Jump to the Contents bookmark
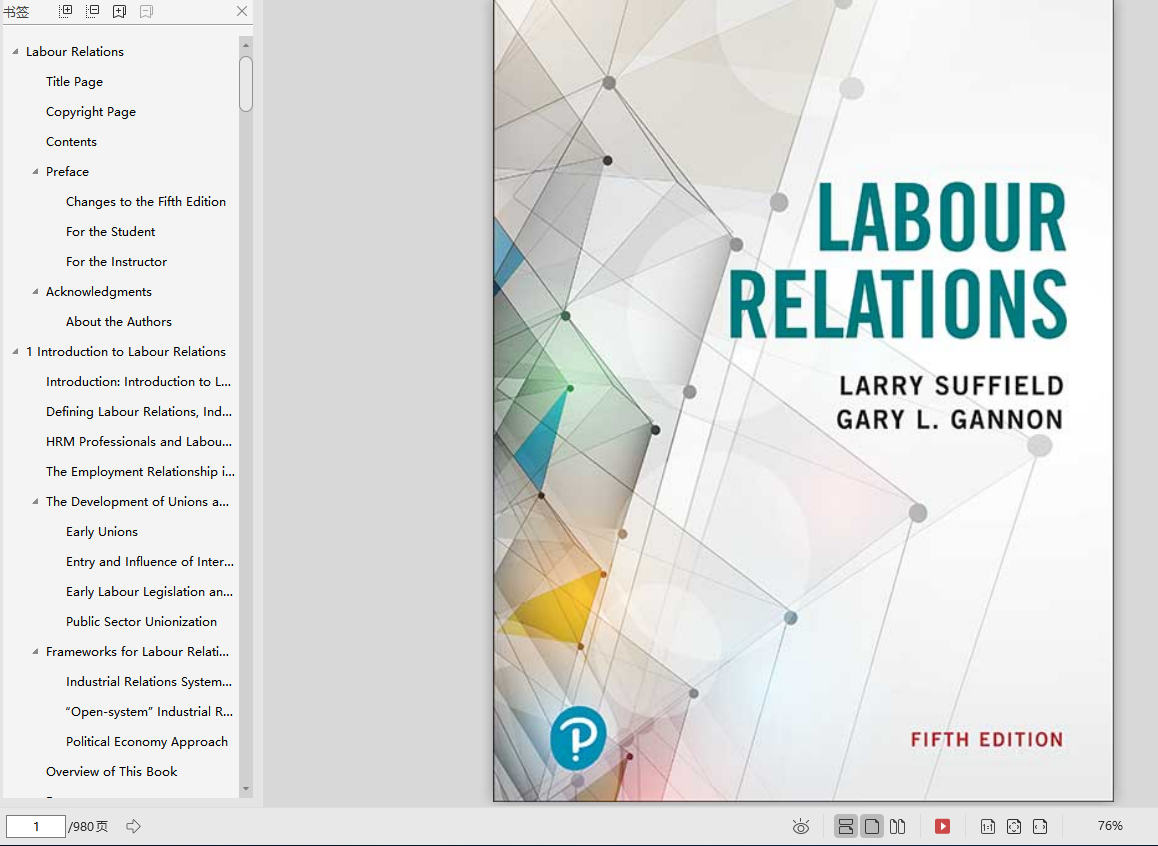 [71, 142]
